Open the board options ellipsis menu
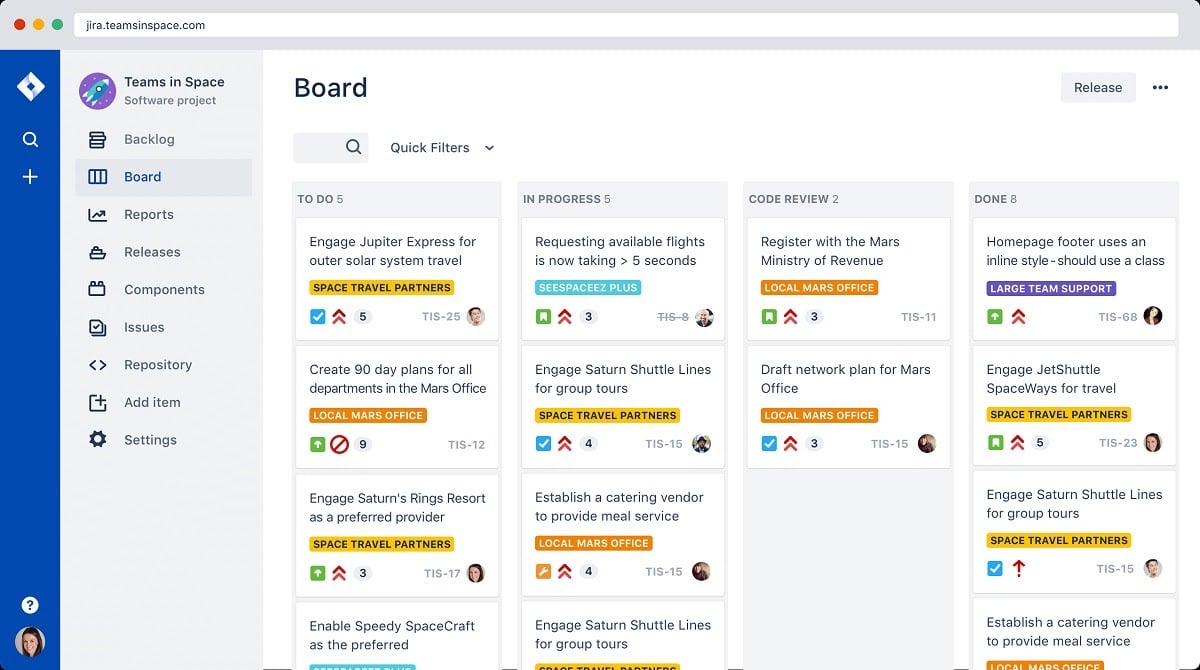 [x=1160, y=87]
